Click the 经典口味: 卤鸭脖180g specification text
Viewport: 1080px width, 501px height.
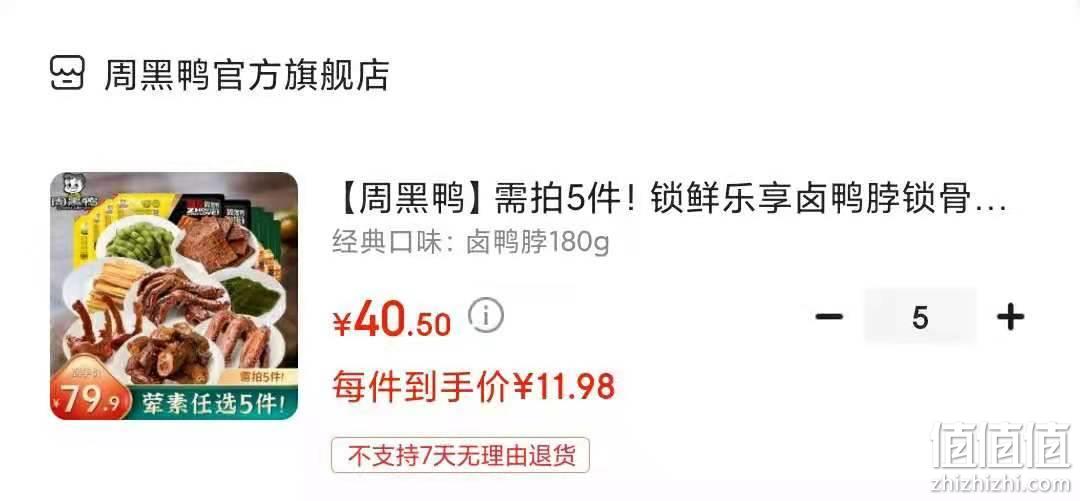point(470,243)
